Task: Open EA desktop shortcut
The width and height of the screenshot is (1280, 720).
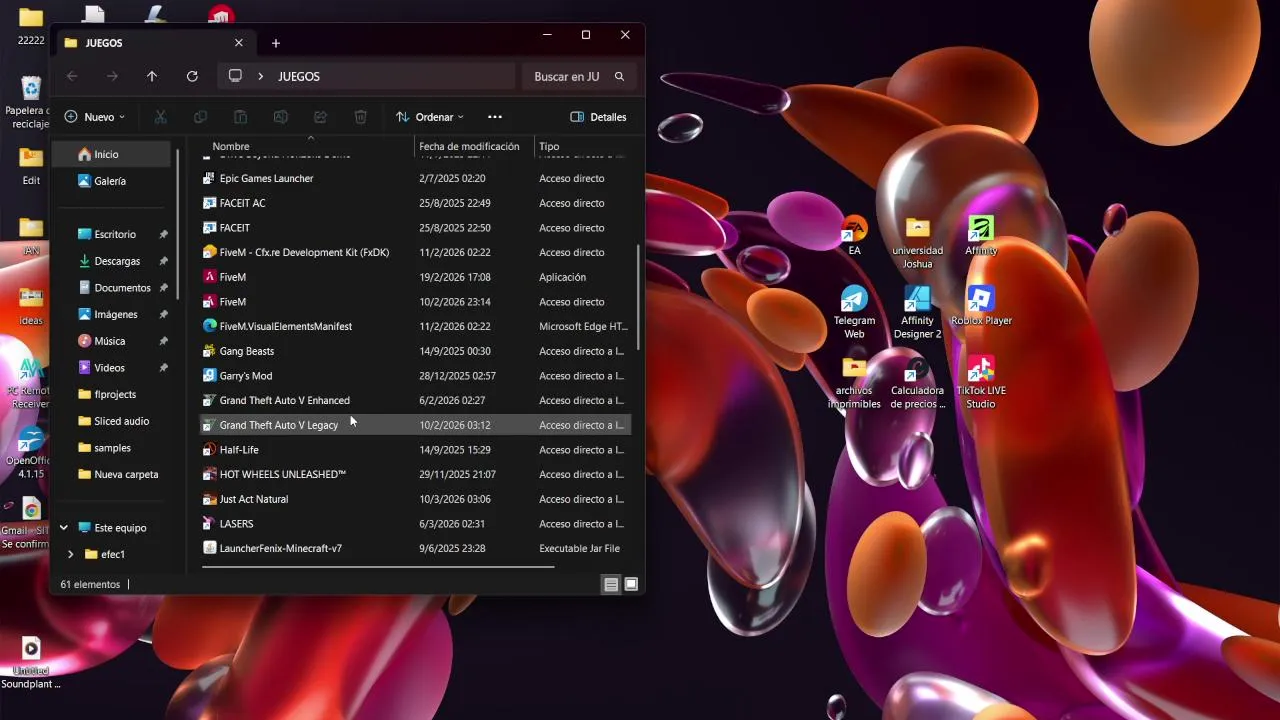Action: [x=854, y=236]
